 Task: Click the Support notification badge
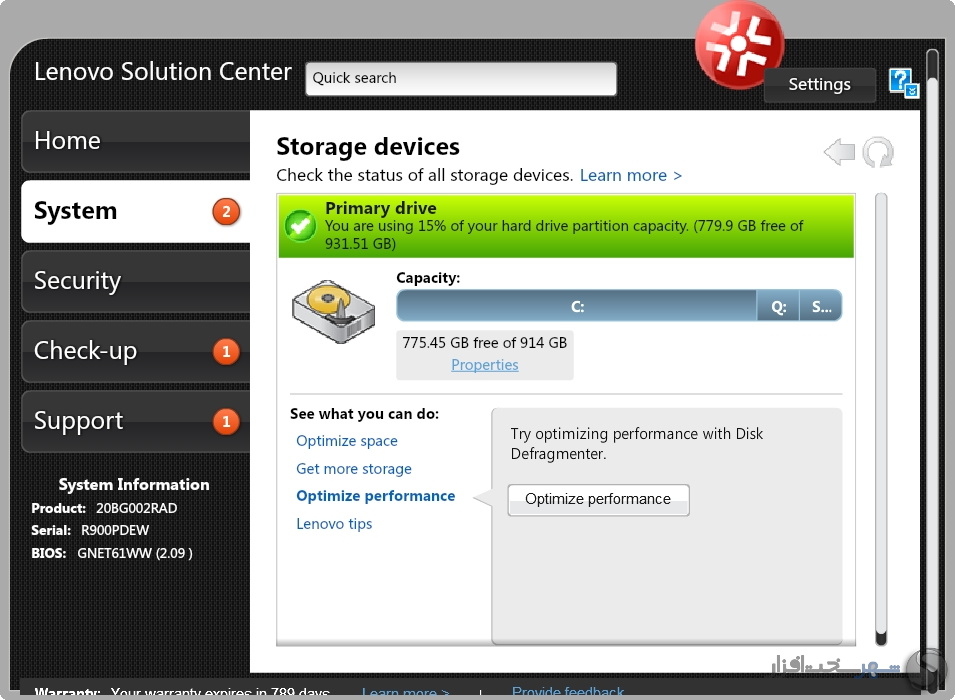pyautogui.click(x=226, y=422)
